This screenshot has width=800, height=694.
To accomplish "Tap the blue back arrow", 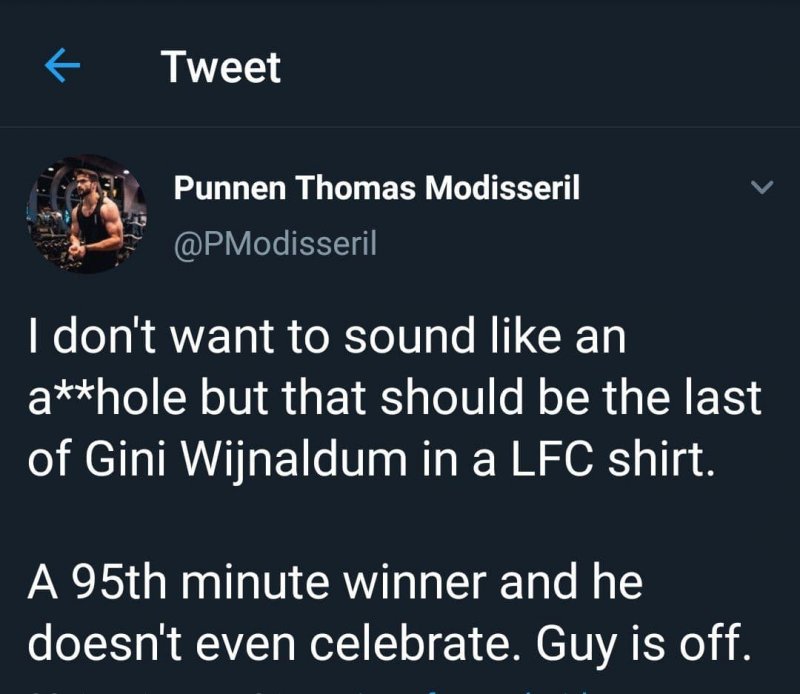I will coord(62,67).
